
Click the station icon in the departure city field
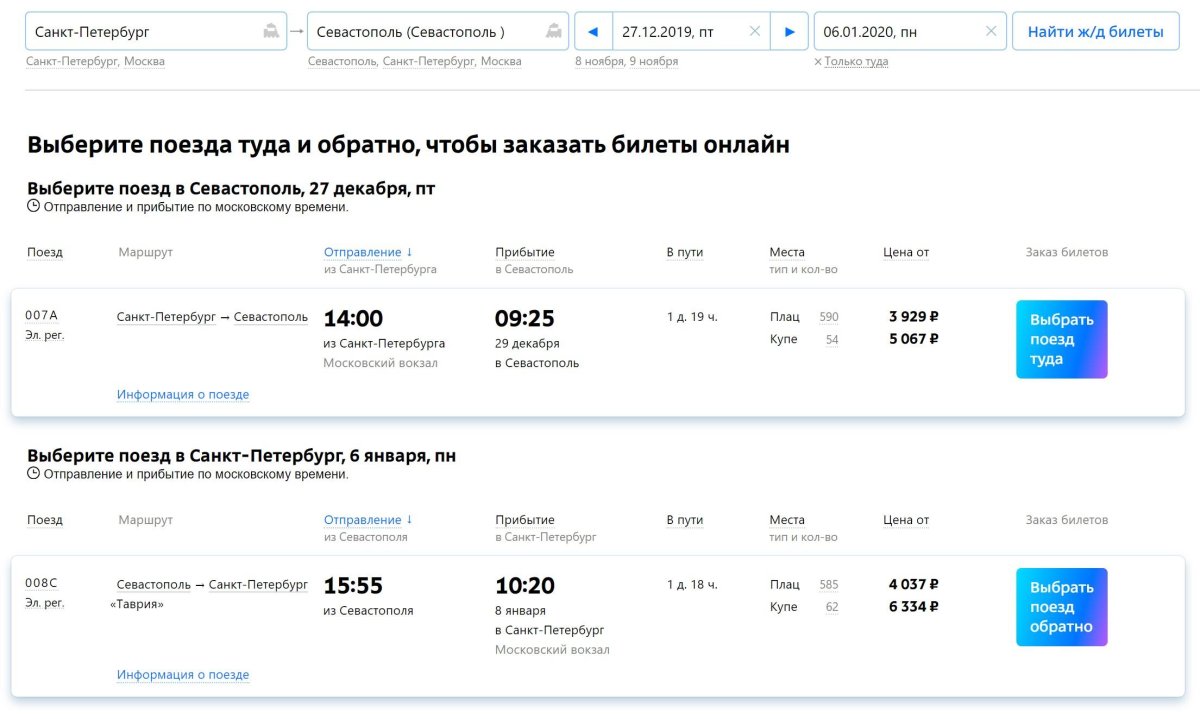270,31
